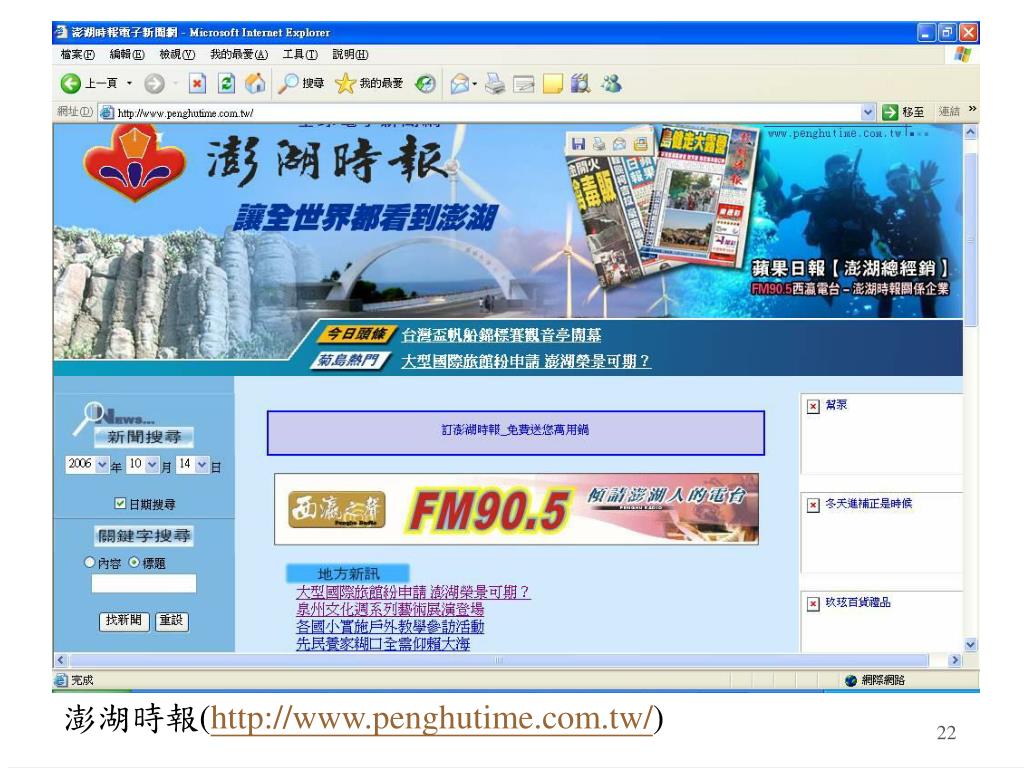Click the Edit page toolbar icon
This screenshot has width=1024, height=768.
click(x=524, y=84)
